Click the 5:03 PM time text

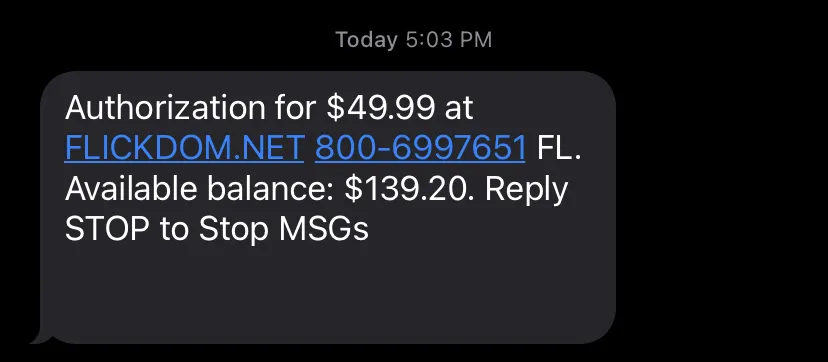pyautogui.click(x=449, y=40)
